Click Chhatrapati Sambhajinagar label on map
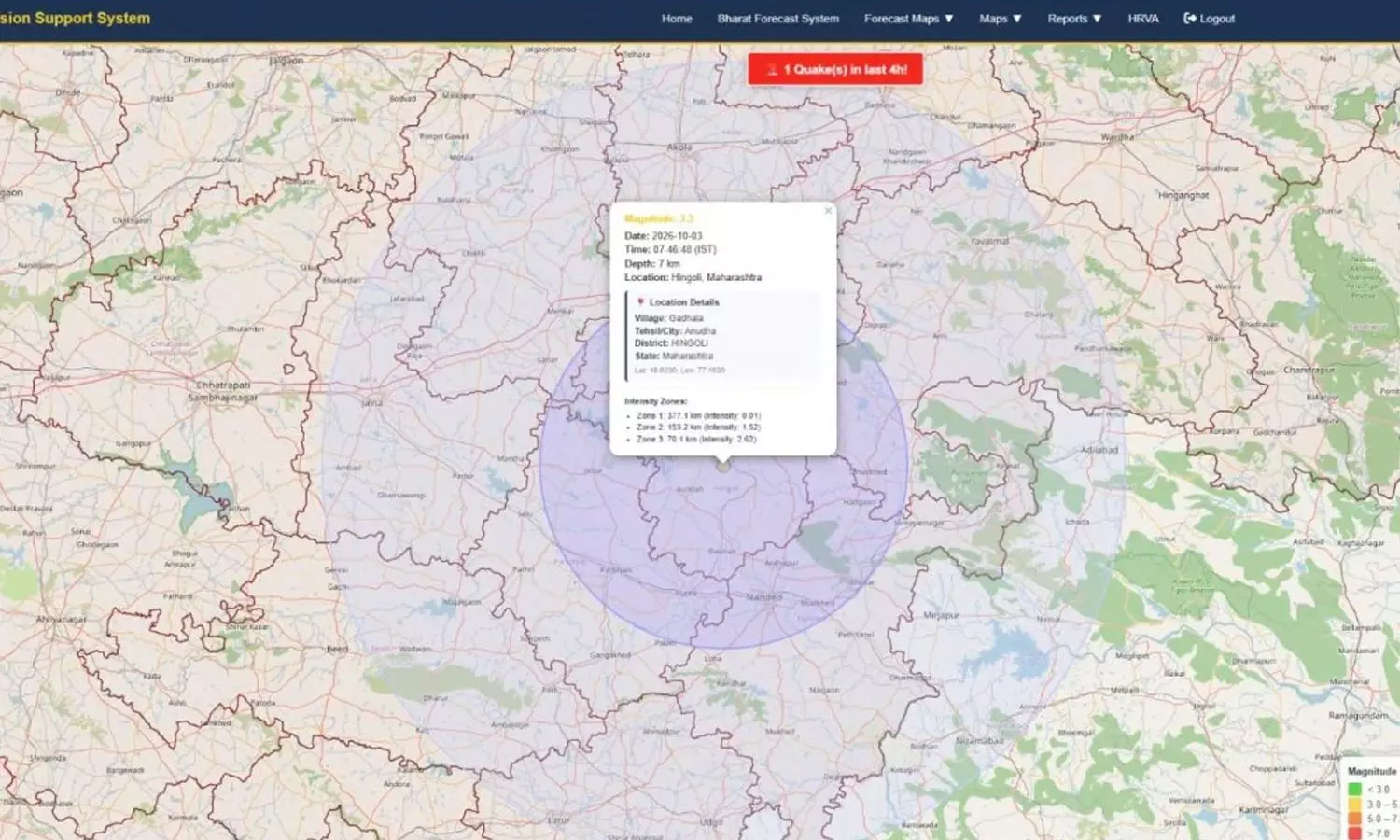This screenshot has height=840, width=1400. 223,391
